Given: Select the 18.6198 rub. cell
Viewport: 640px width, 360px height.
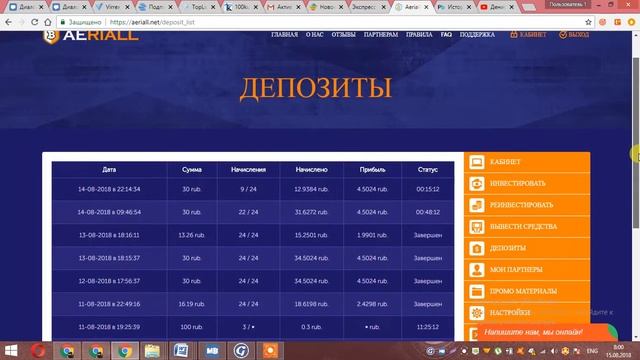Looking at the screenshot, I should (311, 304).
